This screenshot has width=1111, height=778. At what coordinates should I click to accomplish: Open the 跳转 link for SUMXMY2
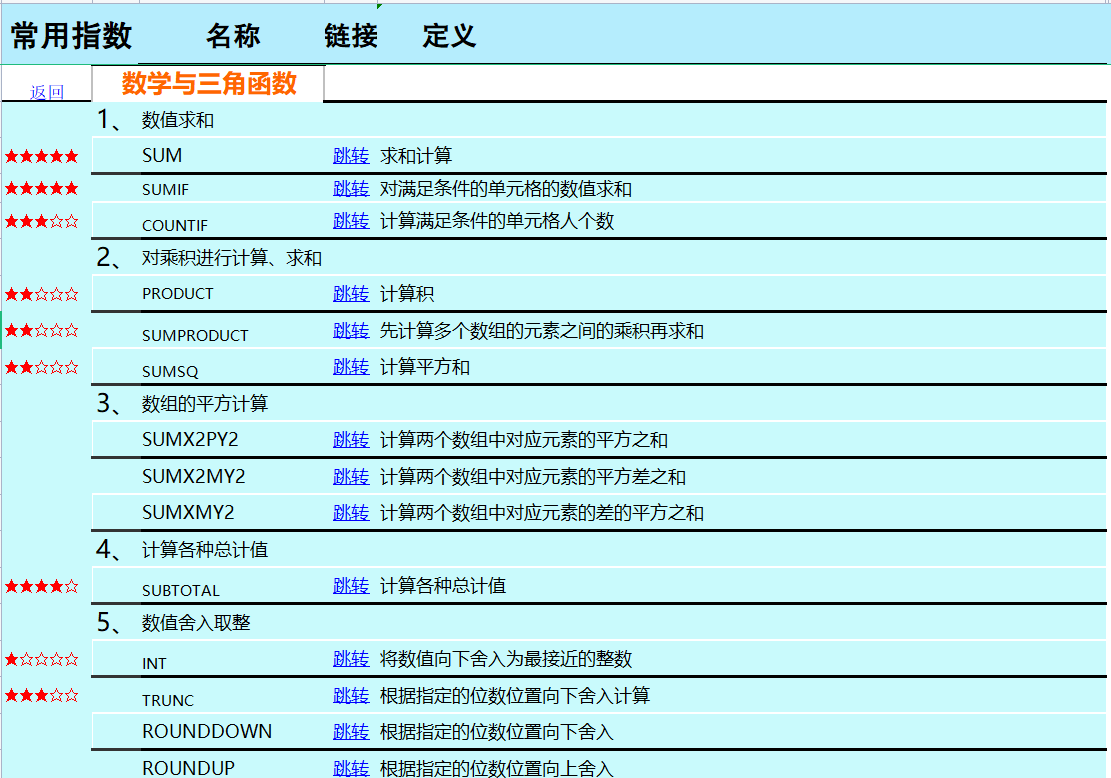point(351,512)
